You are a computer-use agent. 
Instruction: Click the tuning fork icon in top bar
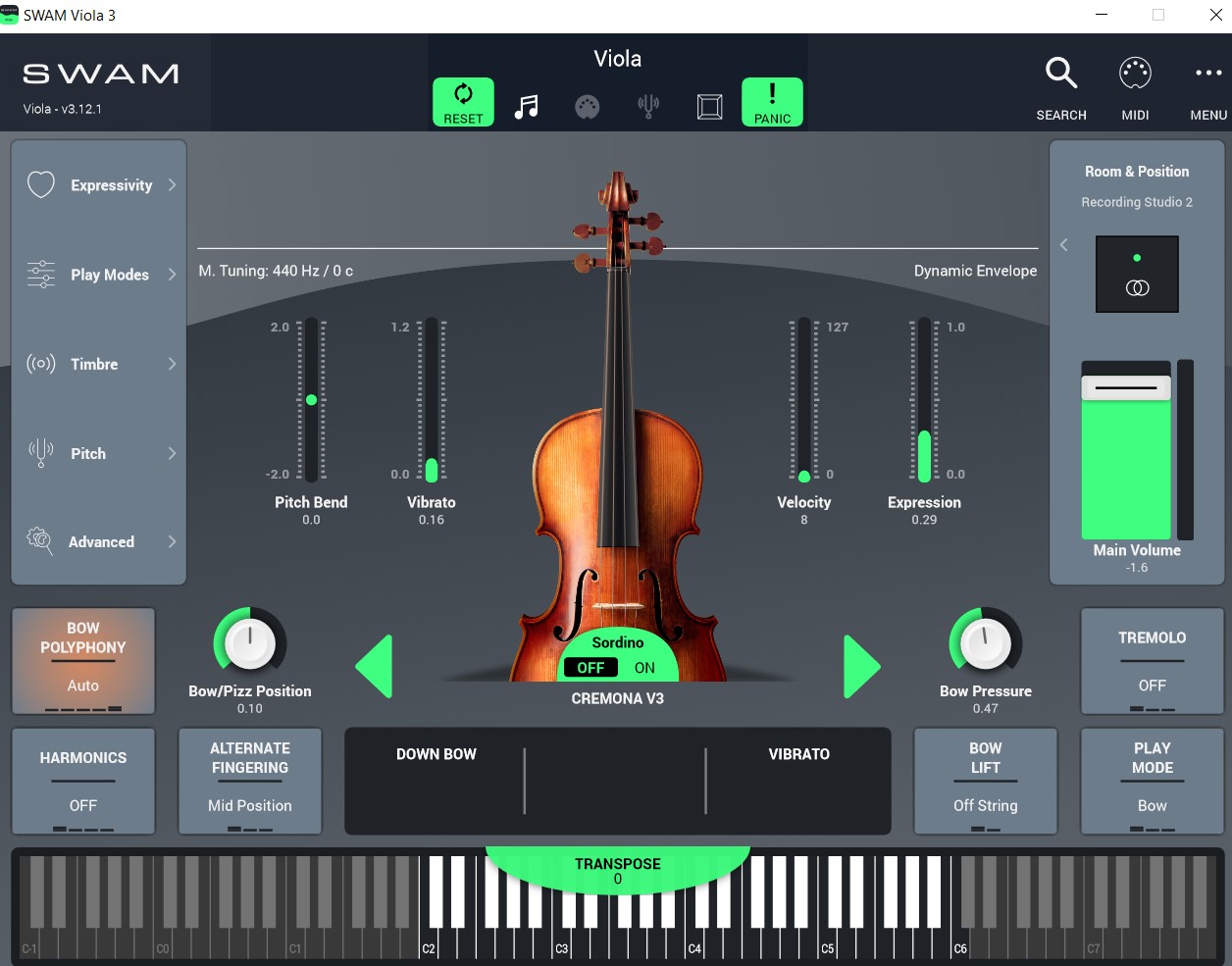(648, 106)
